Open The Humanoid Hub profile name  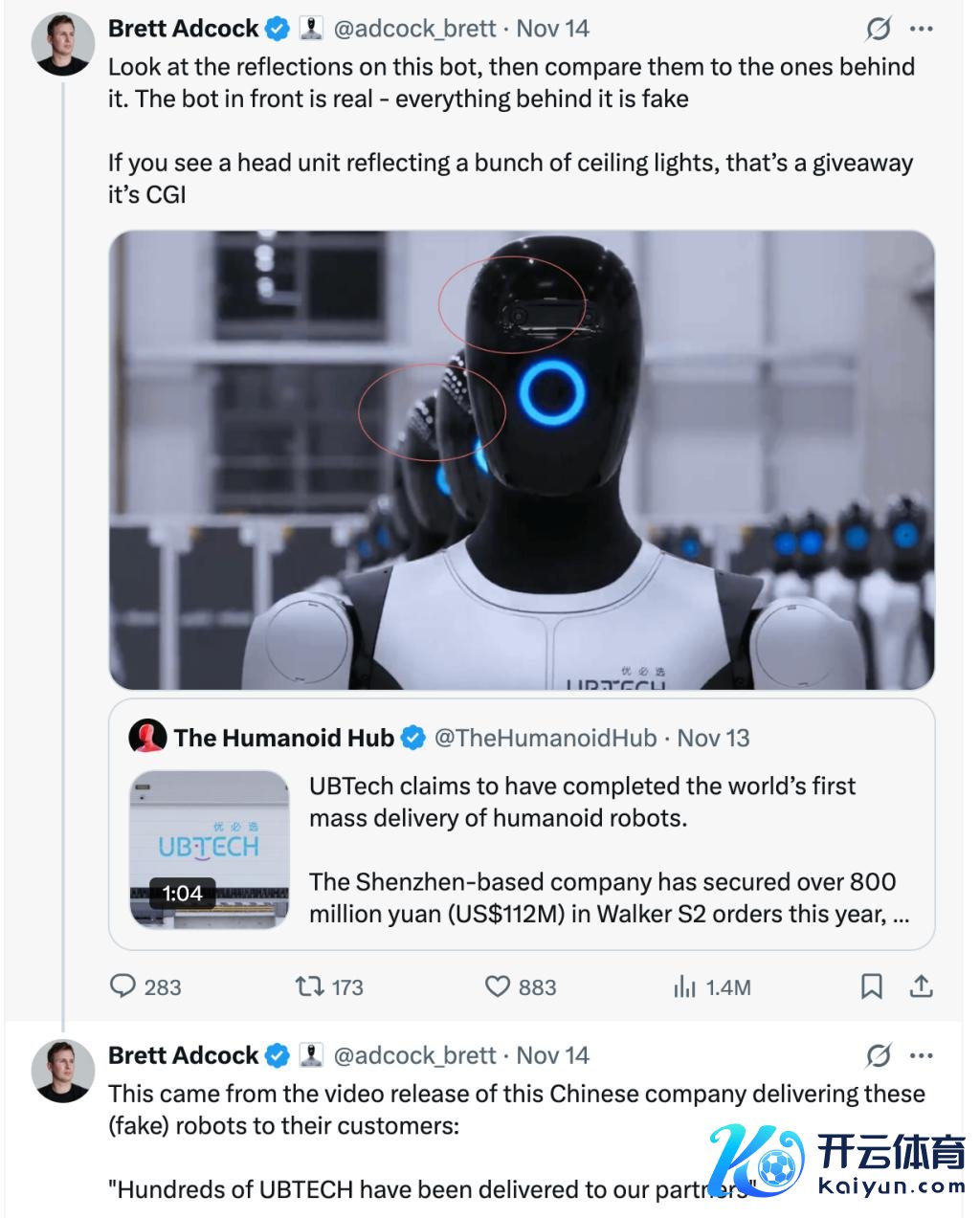pyautogui.click(x=283, y=738)
